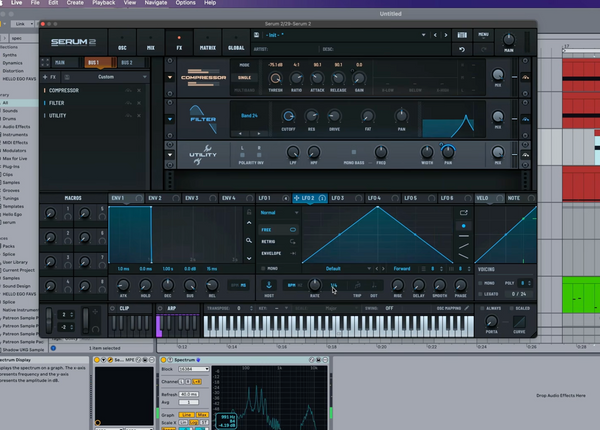Viewport: 600px width, 430px height.
Task: Select next filter type arrow
Action: [x=259, y=134]
